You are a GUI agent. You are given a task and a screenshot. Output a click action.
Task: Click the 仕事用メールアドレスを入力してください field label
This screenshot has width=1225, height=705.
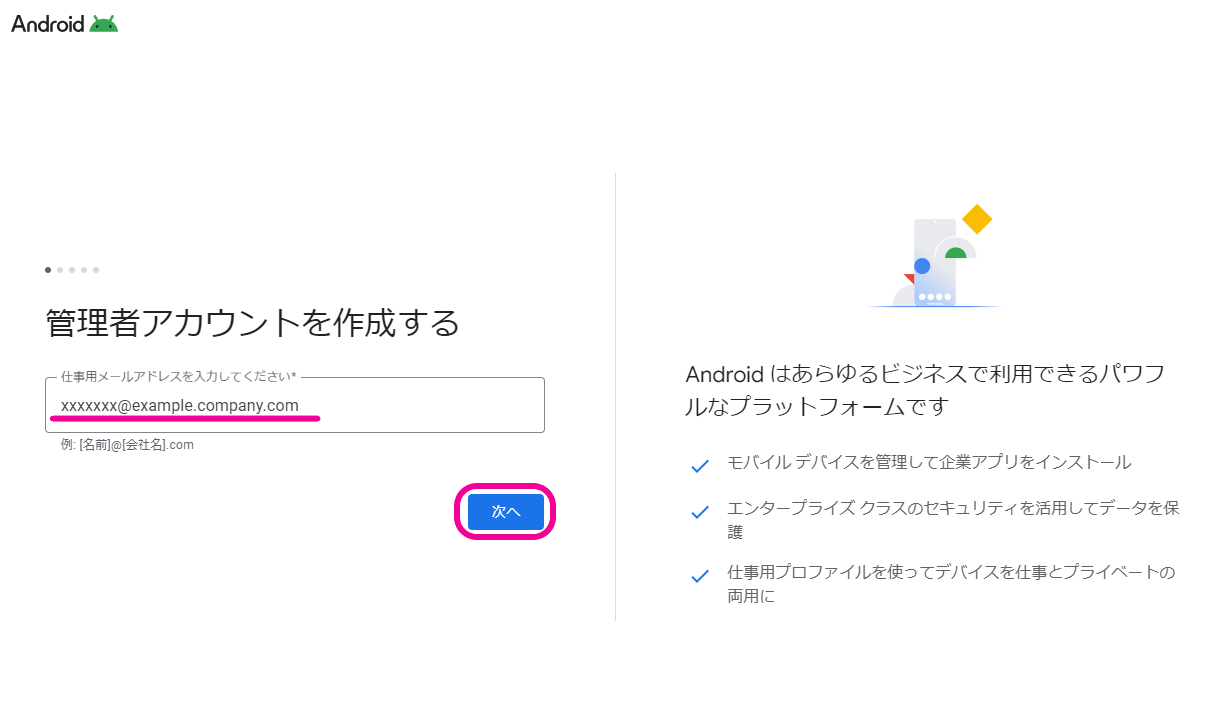point(178,377)
